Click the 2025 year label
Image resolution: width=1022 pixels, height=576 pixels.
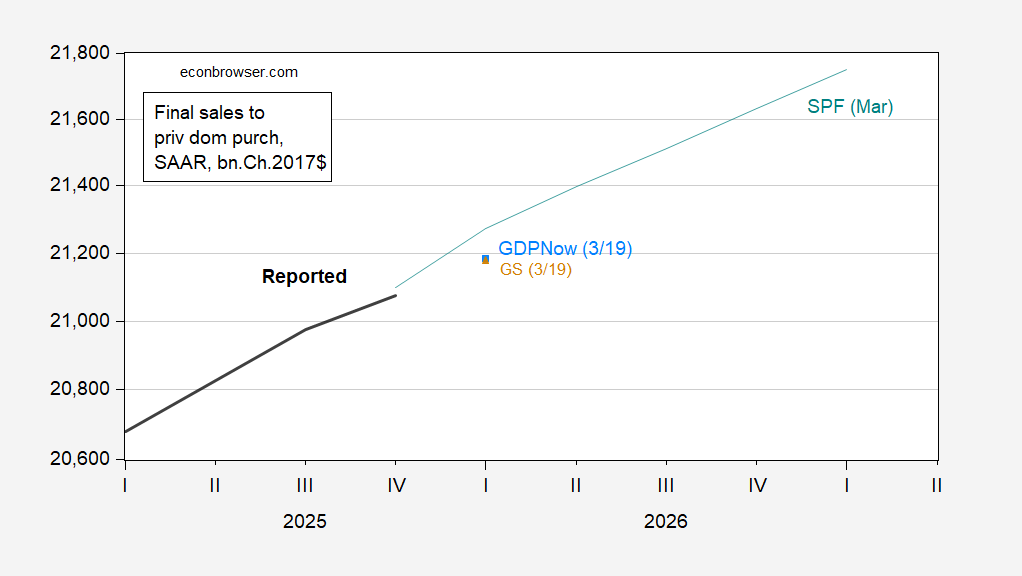click(x=304, y=521)
